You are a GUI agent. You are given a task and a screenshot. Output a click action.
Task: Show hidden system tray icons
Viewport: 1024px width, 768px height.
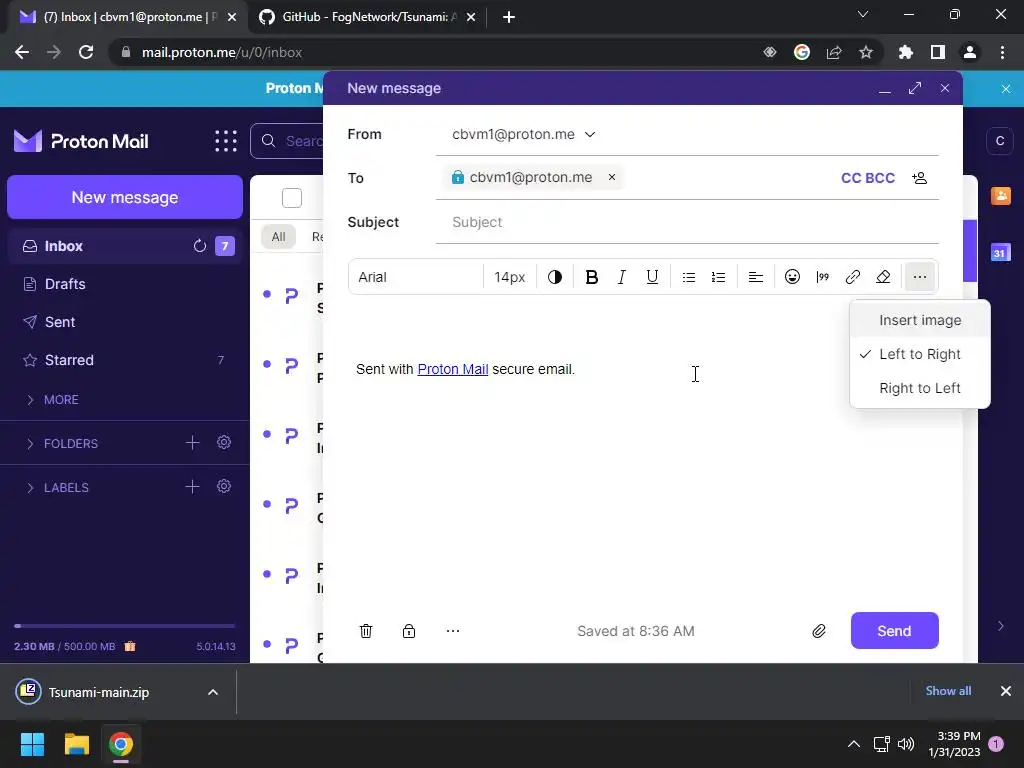(x=854, y=744)
